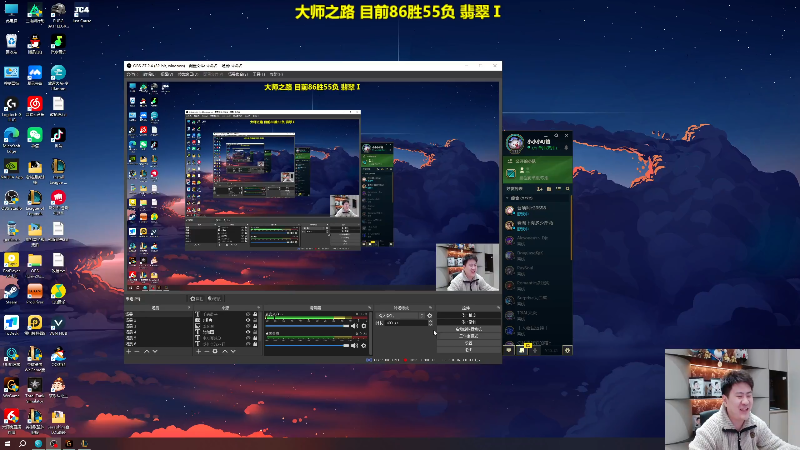
Task: Toggle lock on first source row
Action: 255,314
